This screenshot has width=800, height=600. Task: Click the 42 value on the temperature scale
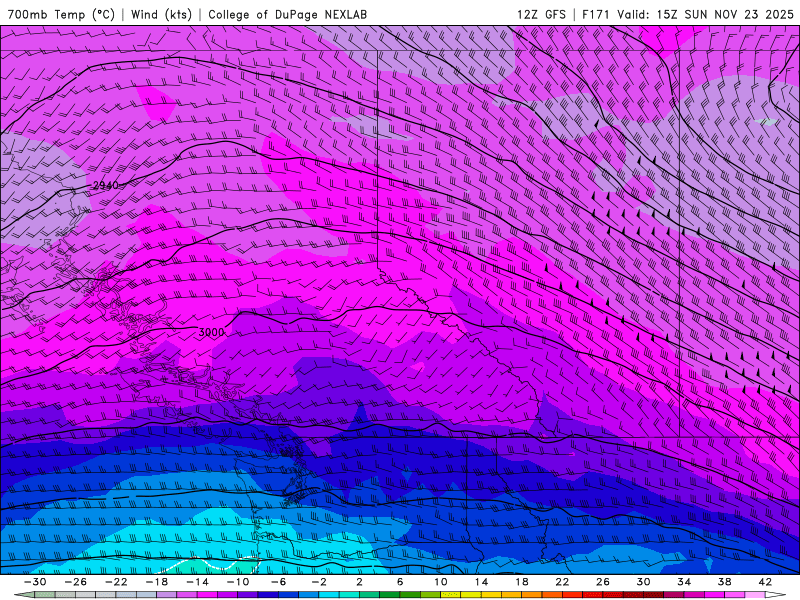click(x=765, y=582)
